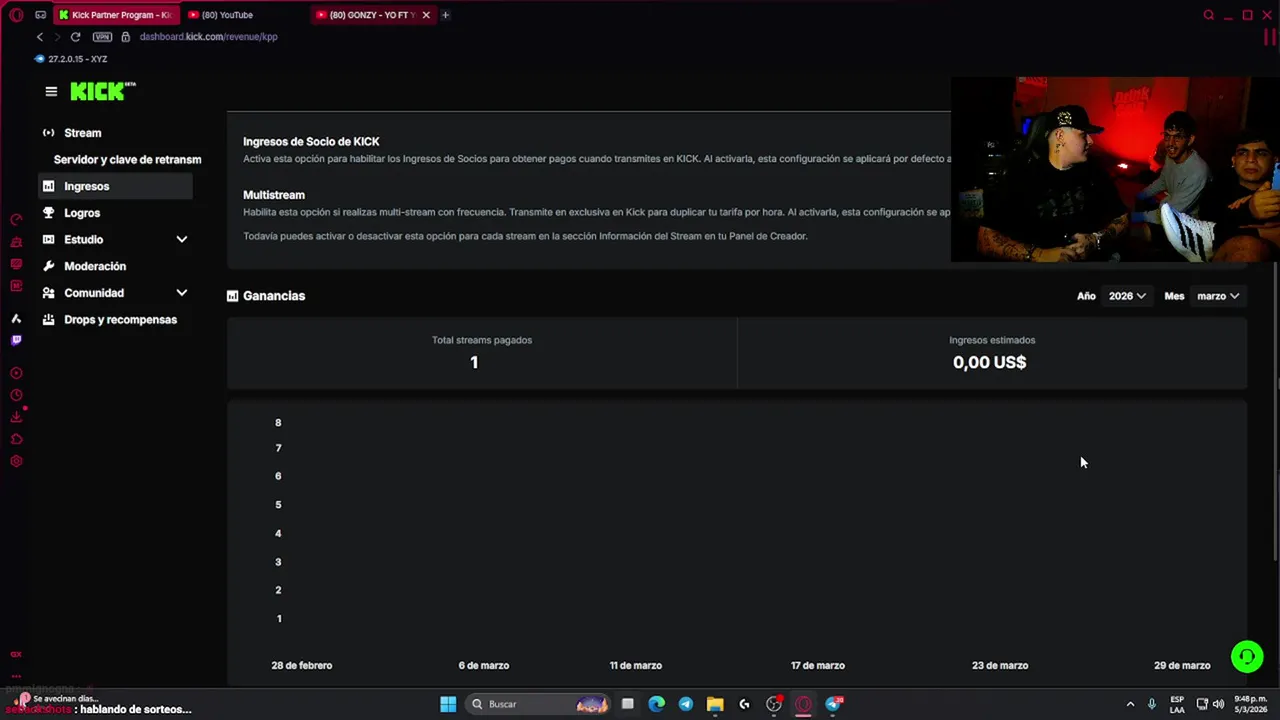The height and width of the screenshot is (720, 1280).
Task: Go back to previous page
Action: [x=40, y=37]
